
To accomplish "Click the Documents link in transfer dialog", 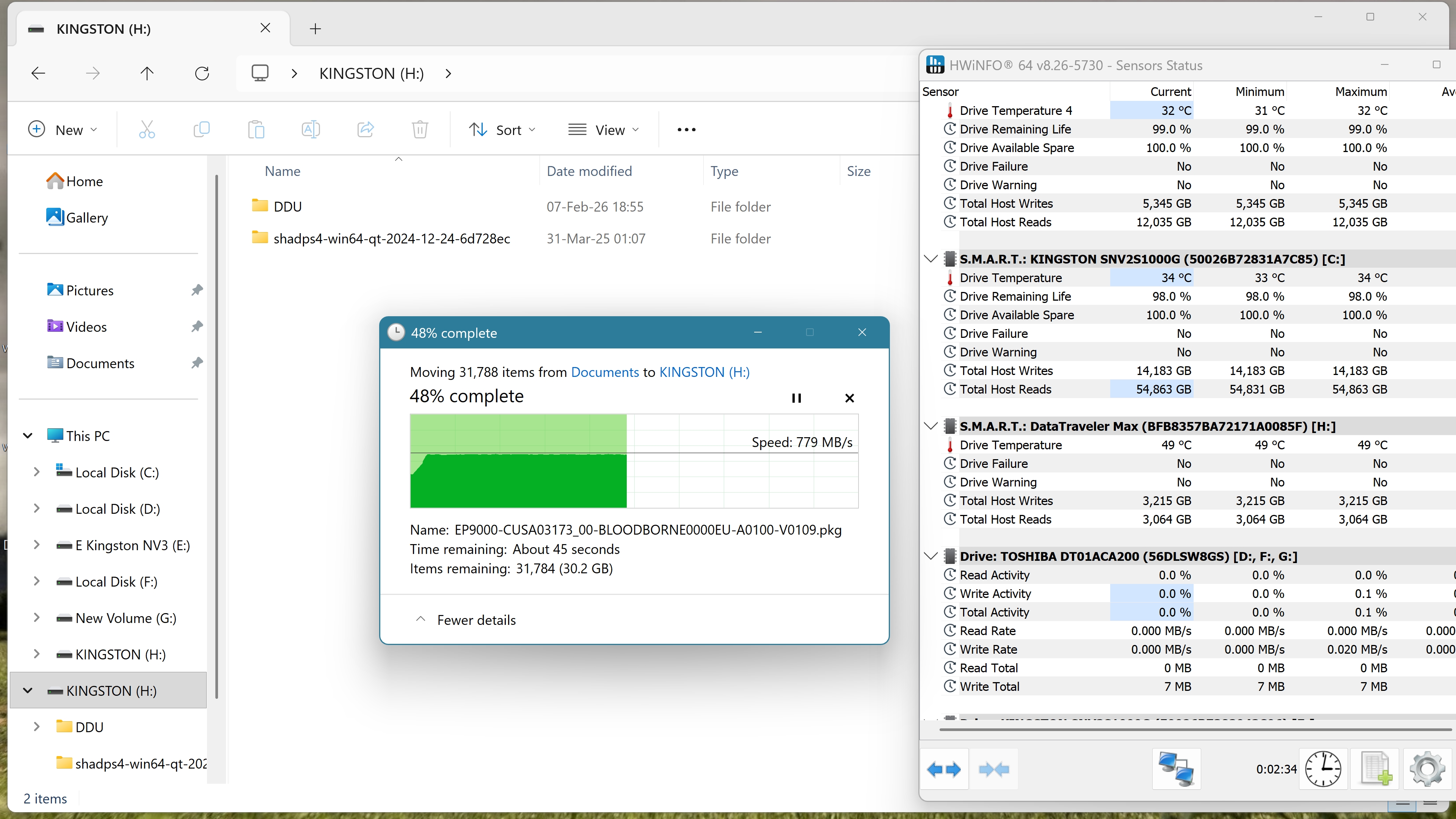I will 605,372.
